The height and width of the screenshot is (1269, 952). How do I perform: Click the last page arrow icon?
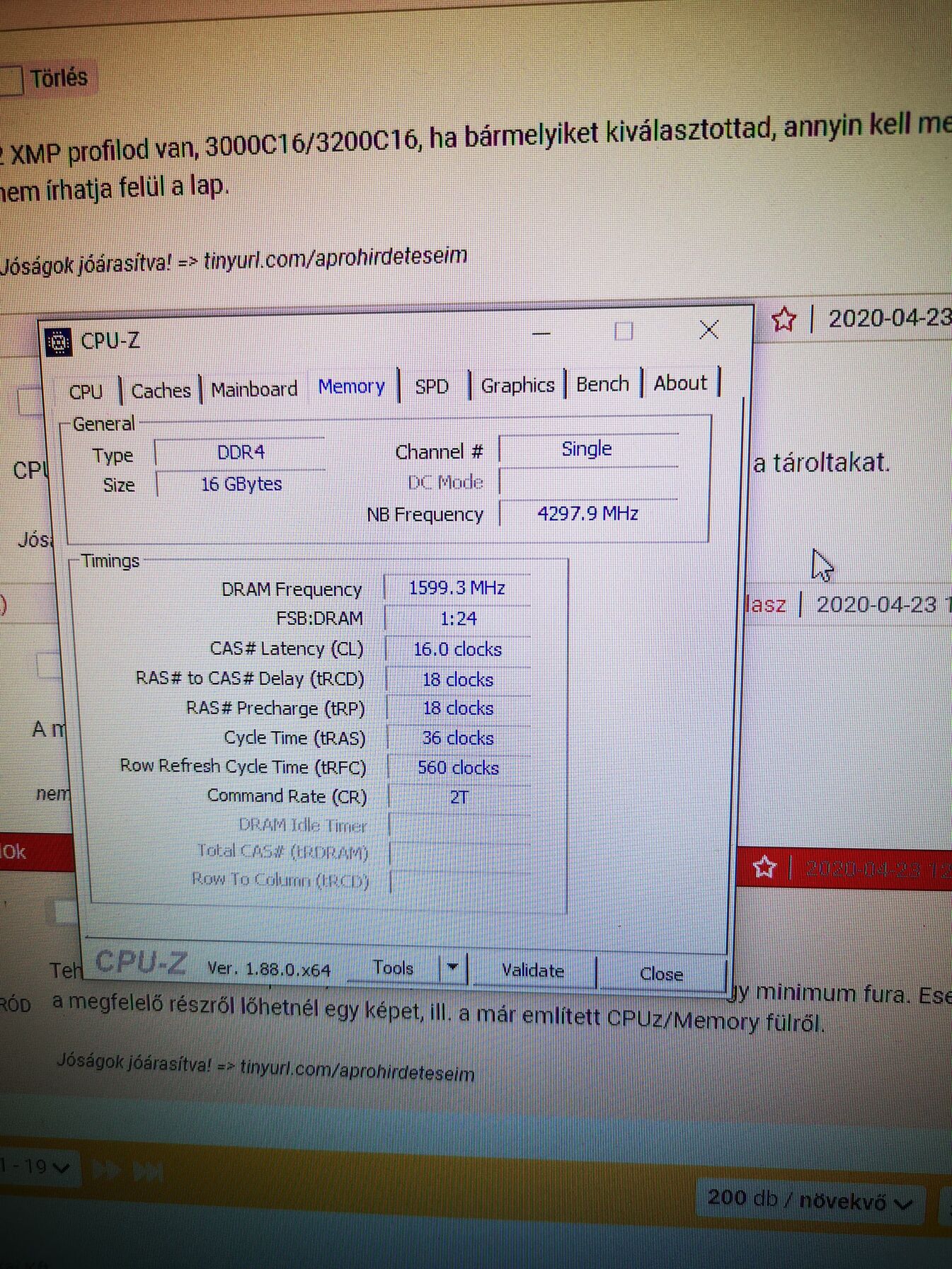148,1172
